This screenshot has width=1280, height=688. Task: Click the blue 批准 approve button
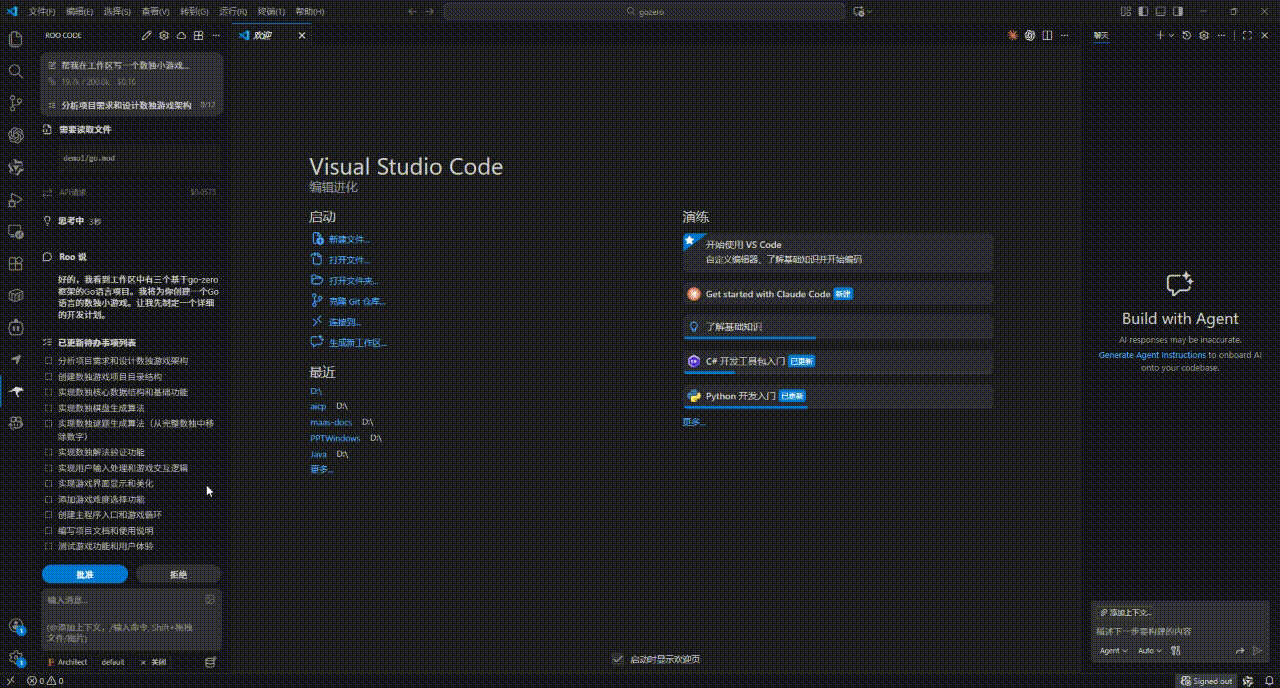(x=85, y=574)
